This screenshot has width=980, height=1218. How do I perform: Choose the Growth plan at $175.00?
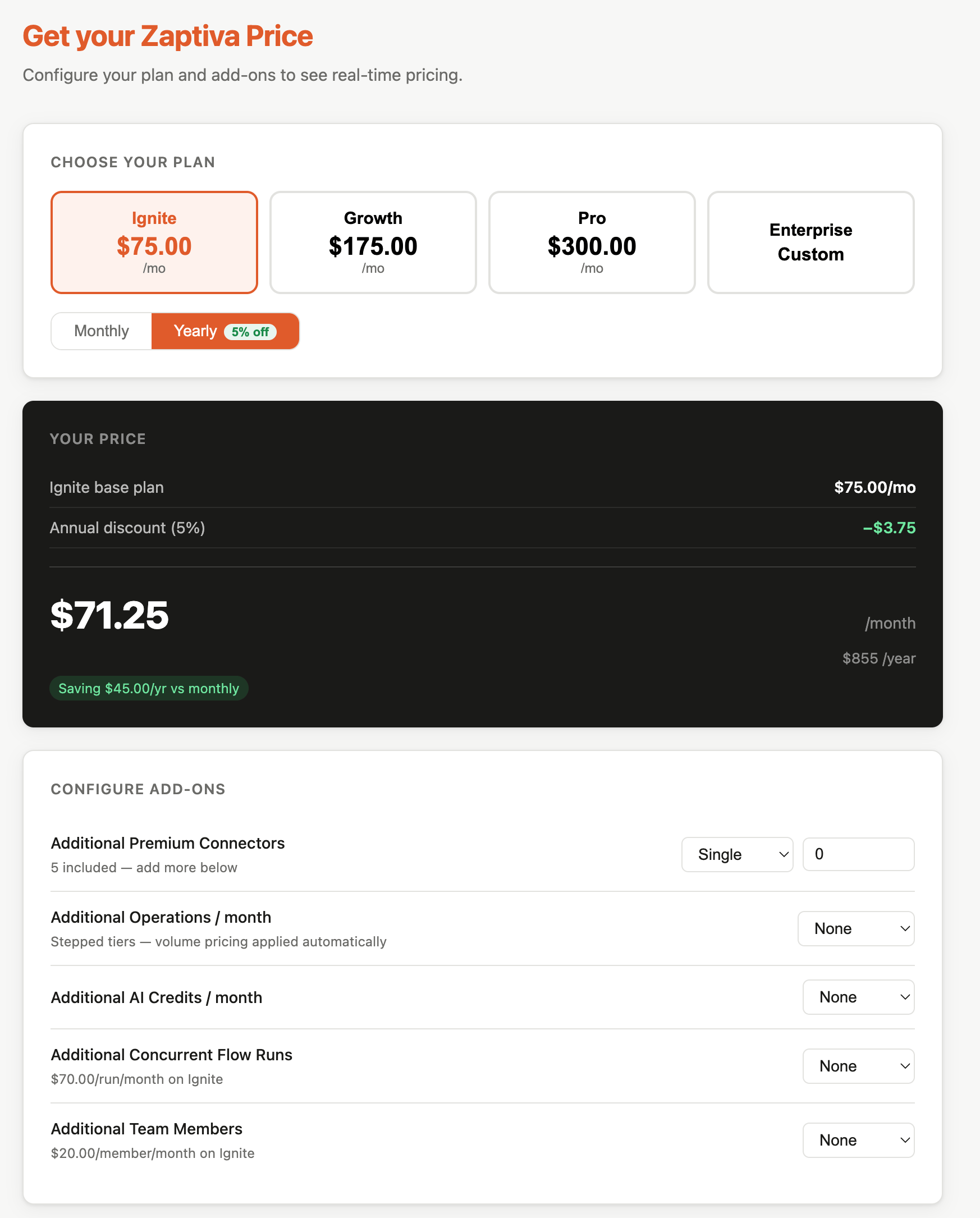click(x=373, y=242)
